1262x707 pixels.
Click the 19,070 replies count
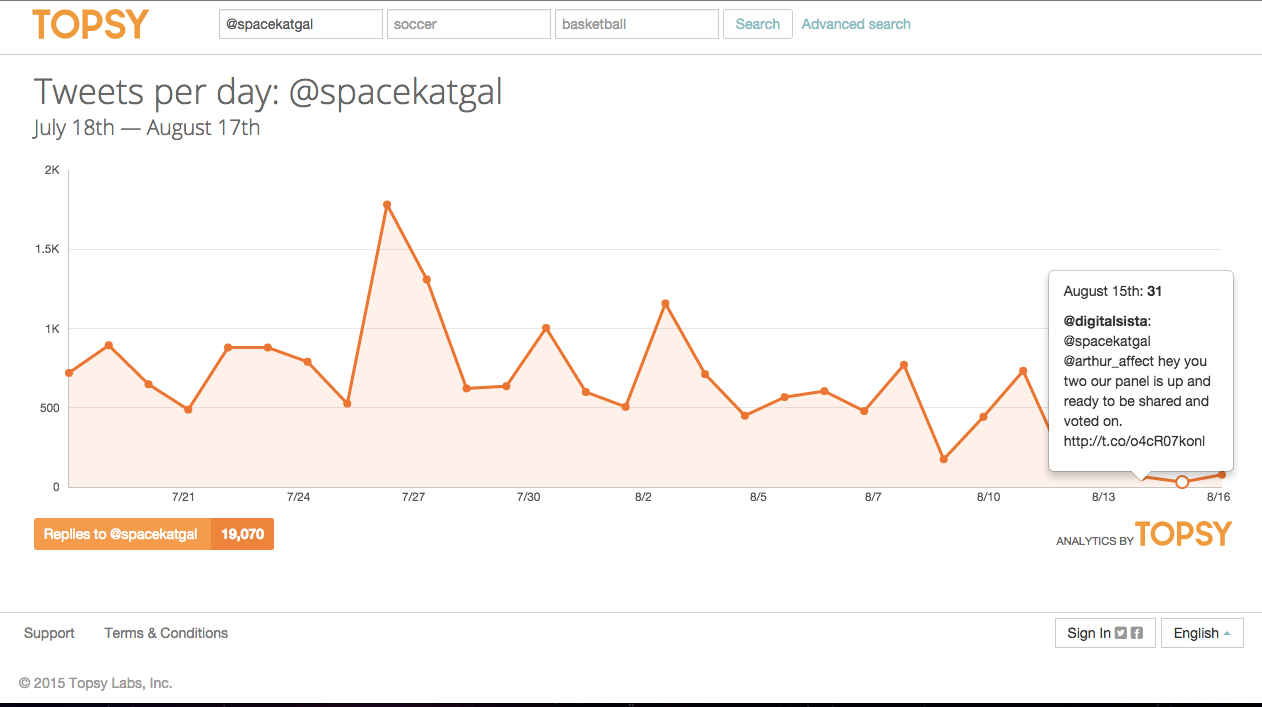(242, 534)
